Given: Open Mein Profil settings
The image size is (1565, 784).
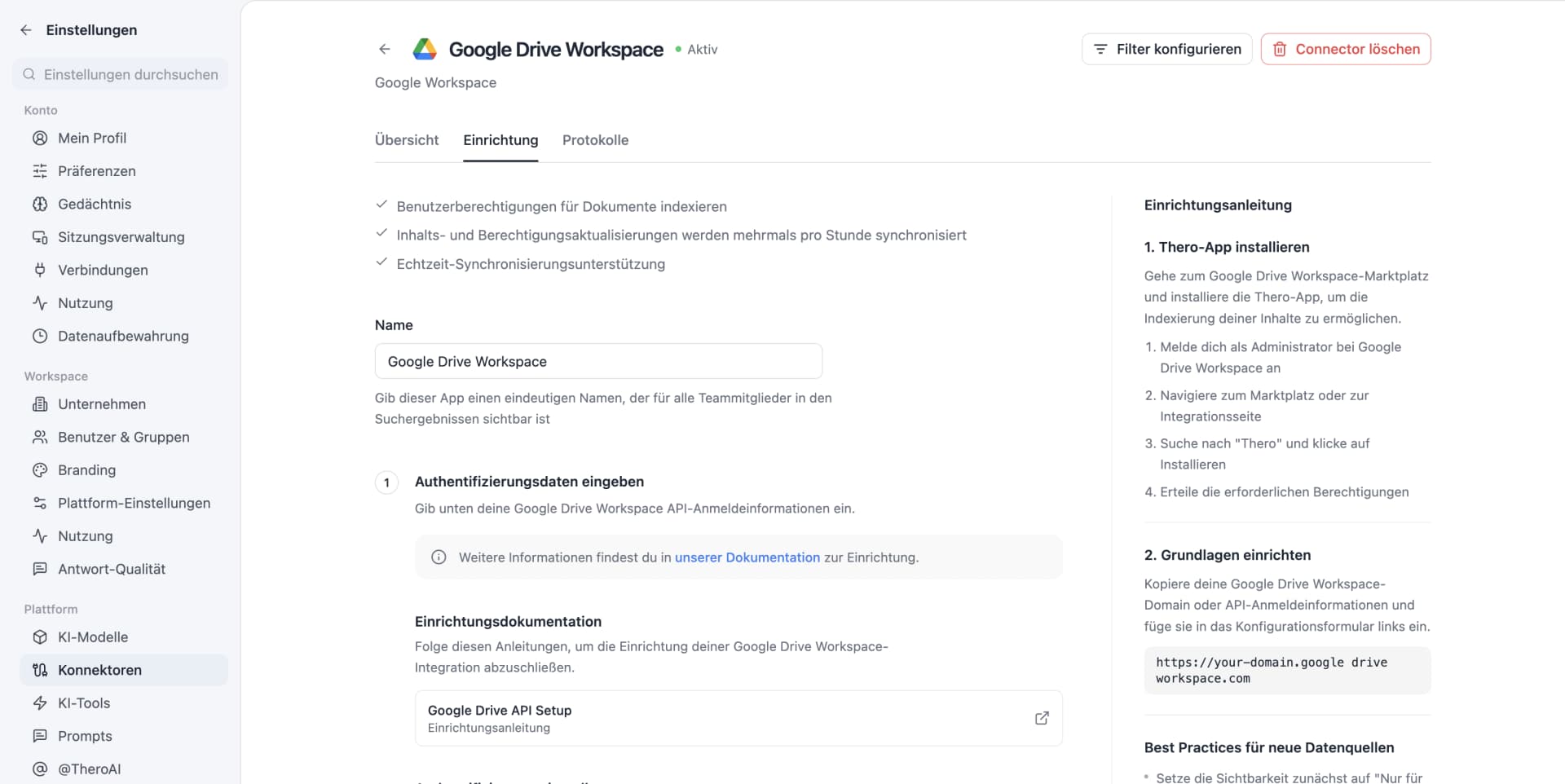Looking at the screenshot, I should (x=124, y=138).
